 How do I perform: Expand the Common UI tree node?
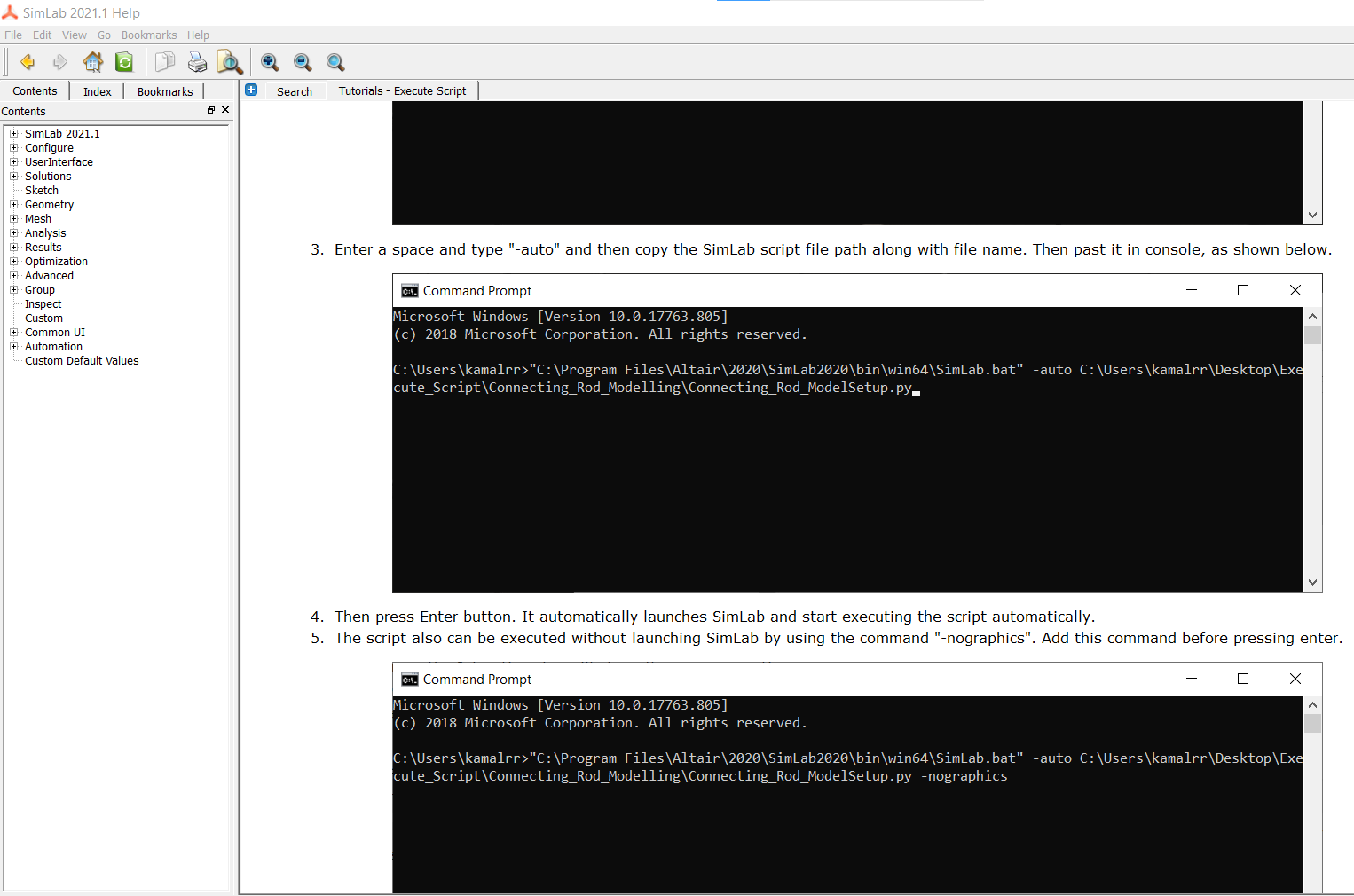click(14, 333)
